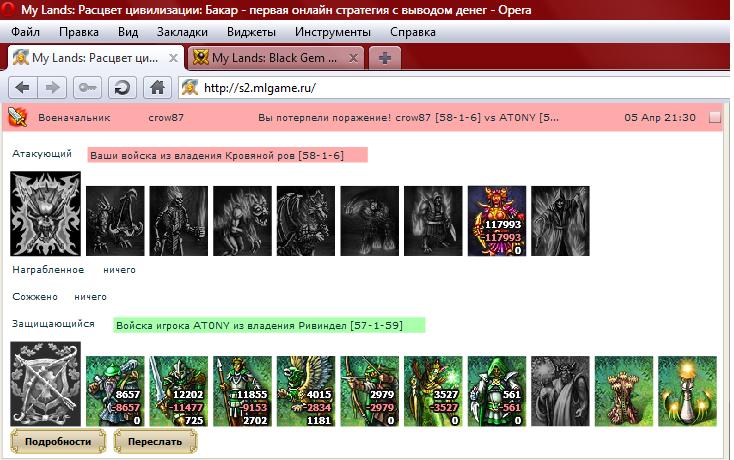The image size is (734, 460).
Task: Click the first greyed attacker unit with claws
Action: point(115,221)
